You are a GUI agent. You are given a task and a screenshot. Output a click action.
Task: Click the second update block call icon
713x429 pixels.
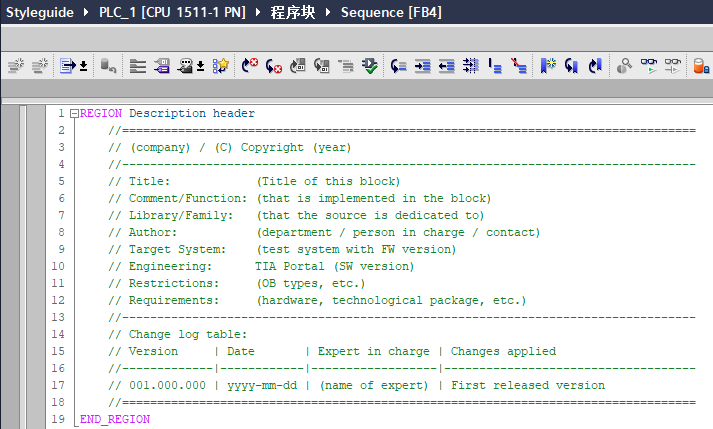click(322, 66)
